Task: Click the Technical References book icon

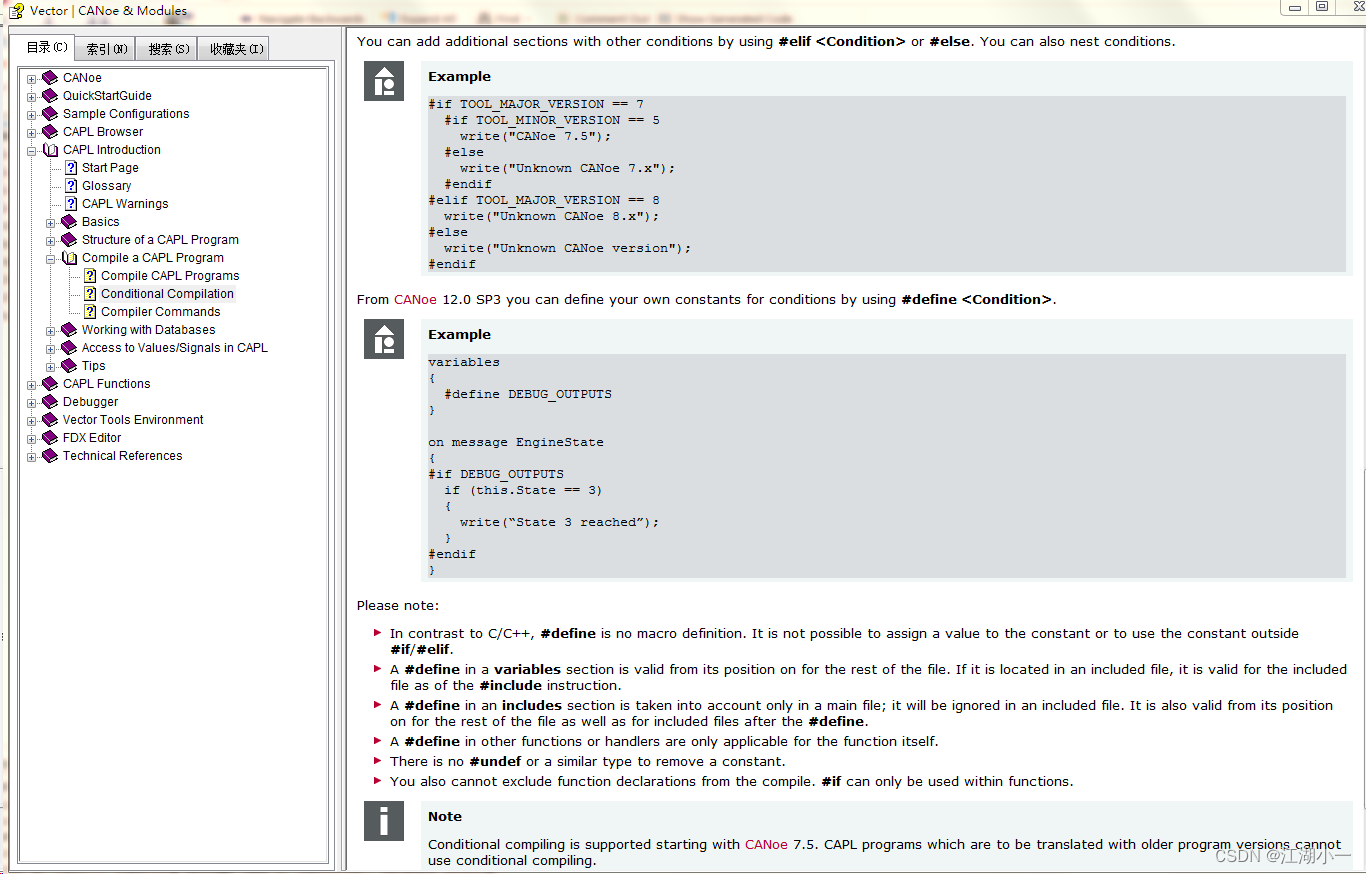Action: [50, 456]
